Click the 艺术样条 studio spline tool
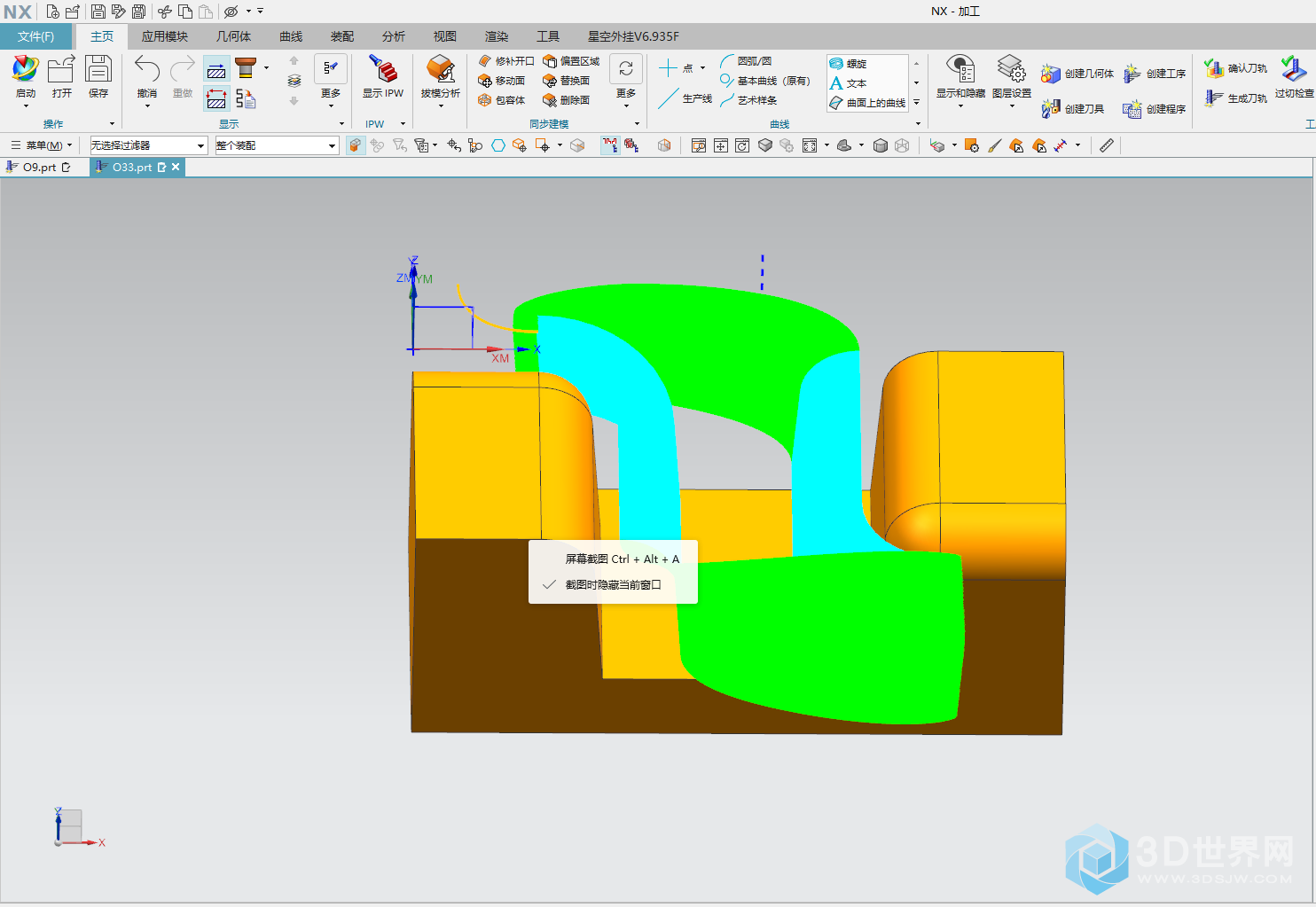This screenshot has width=1316, height=907. (x=749, y=100)
